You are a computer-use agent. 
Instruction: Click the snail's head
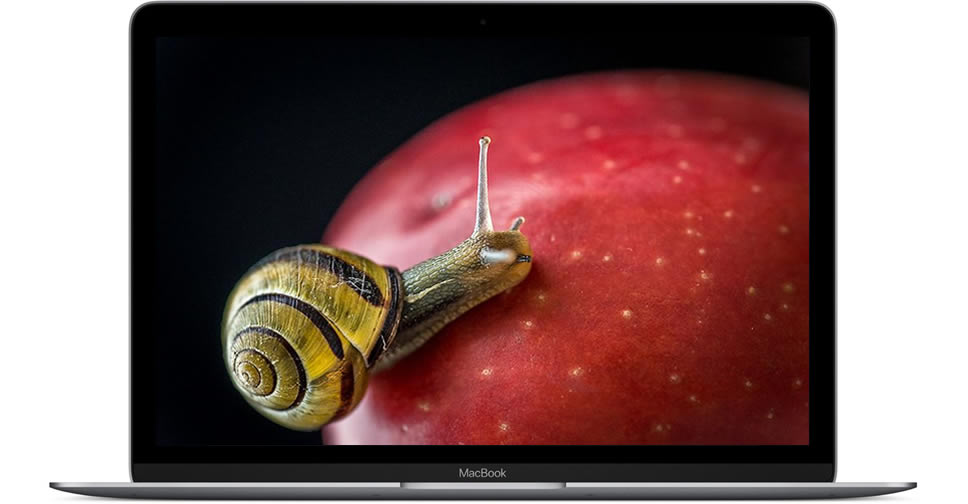503,250
